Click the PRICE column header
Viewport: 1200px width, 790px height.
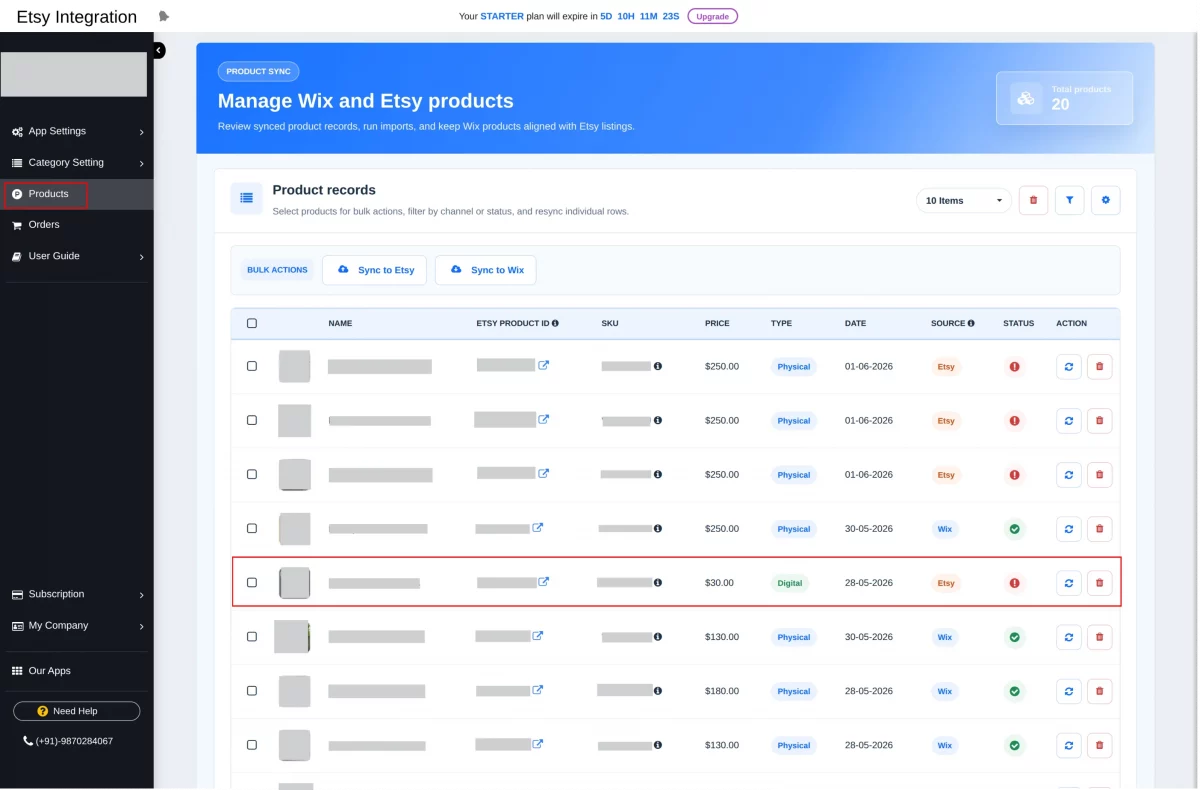pyautogui.click(x=717, y=324)
